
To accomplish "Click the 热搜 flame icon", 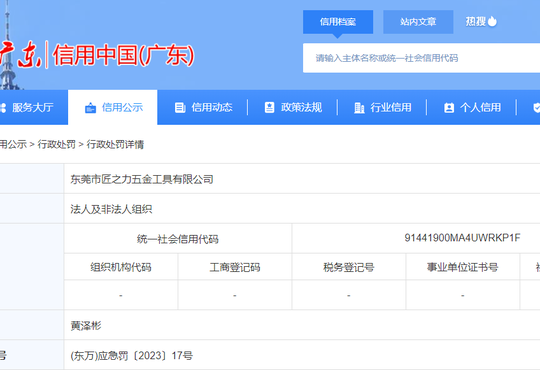I will click(x=492, y=21).
